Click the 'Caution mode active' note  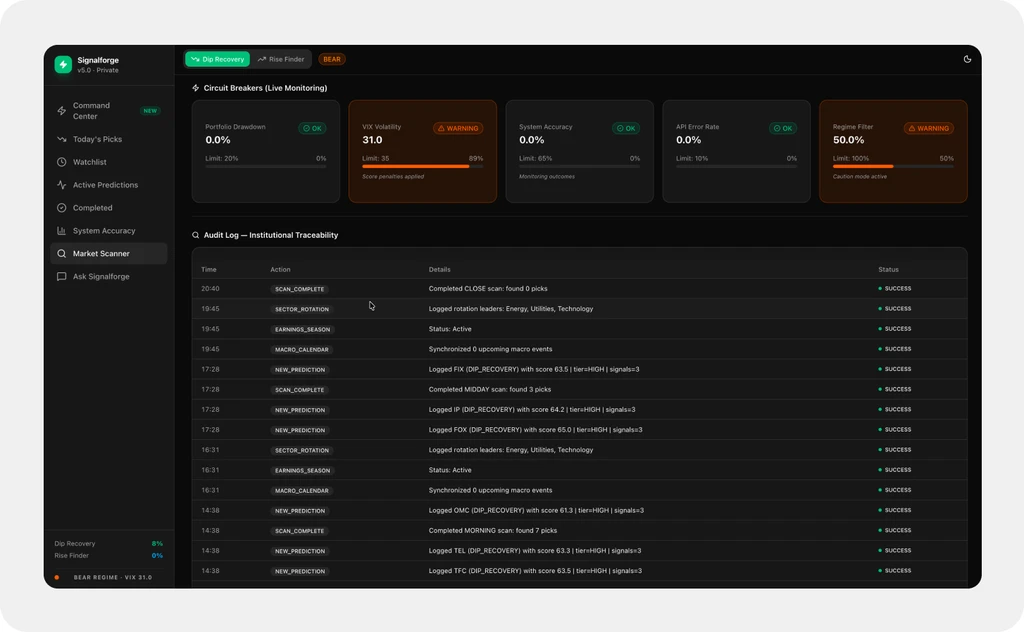click(859, 176)
